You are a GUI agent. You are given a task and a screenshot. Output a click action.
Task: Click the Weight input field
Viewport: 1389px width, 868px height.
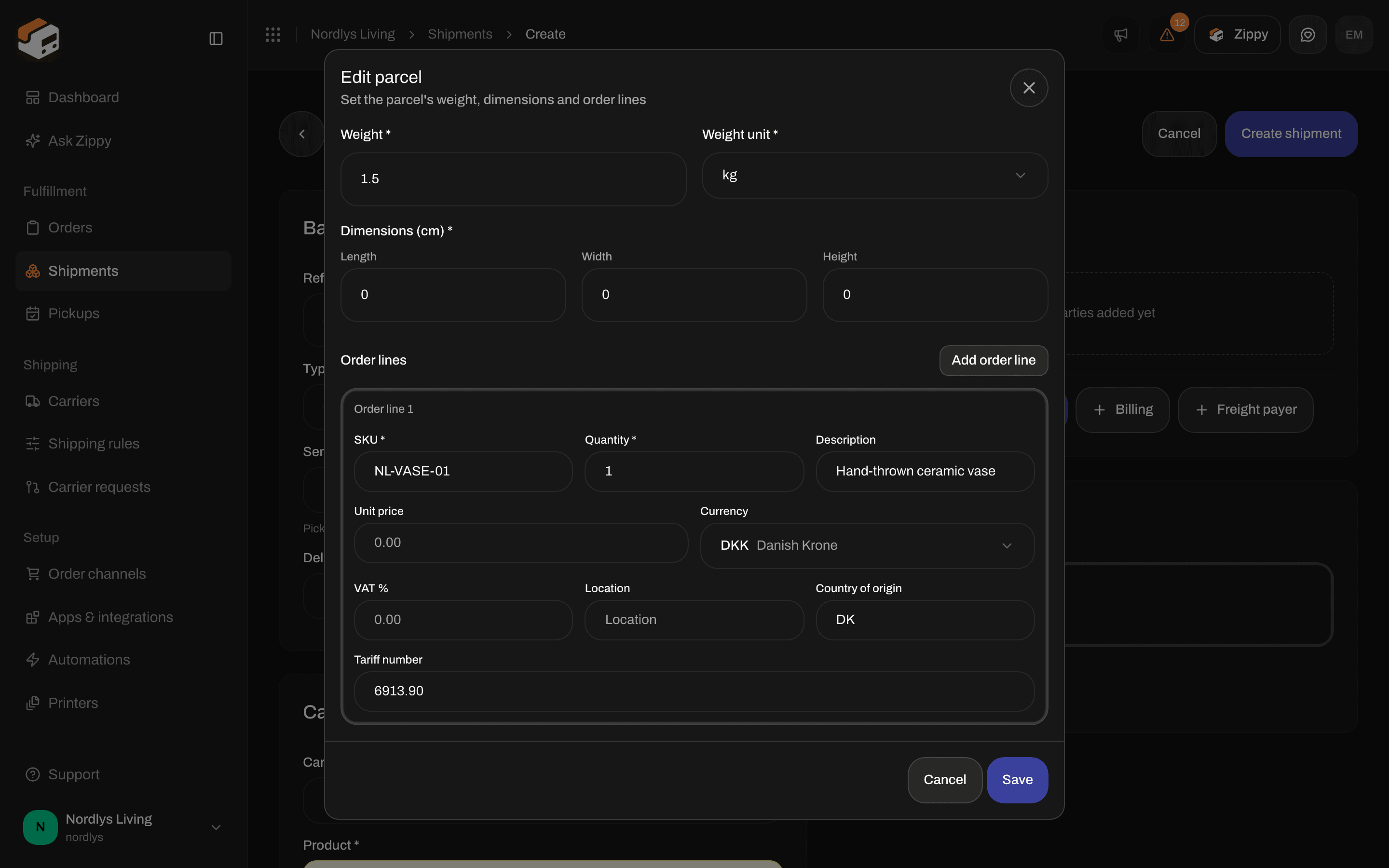513,179
